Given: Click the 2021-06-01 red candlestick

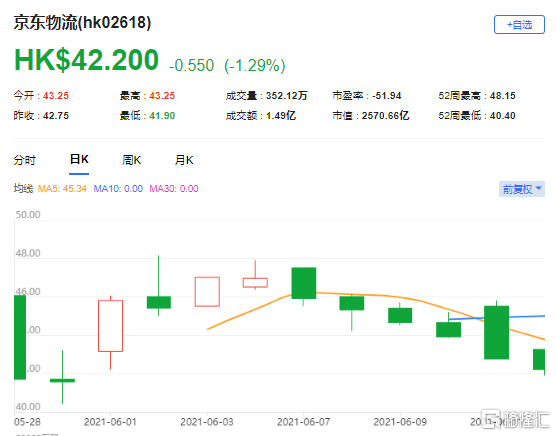Looking at the screenshot, I should (x=110, y=326).
